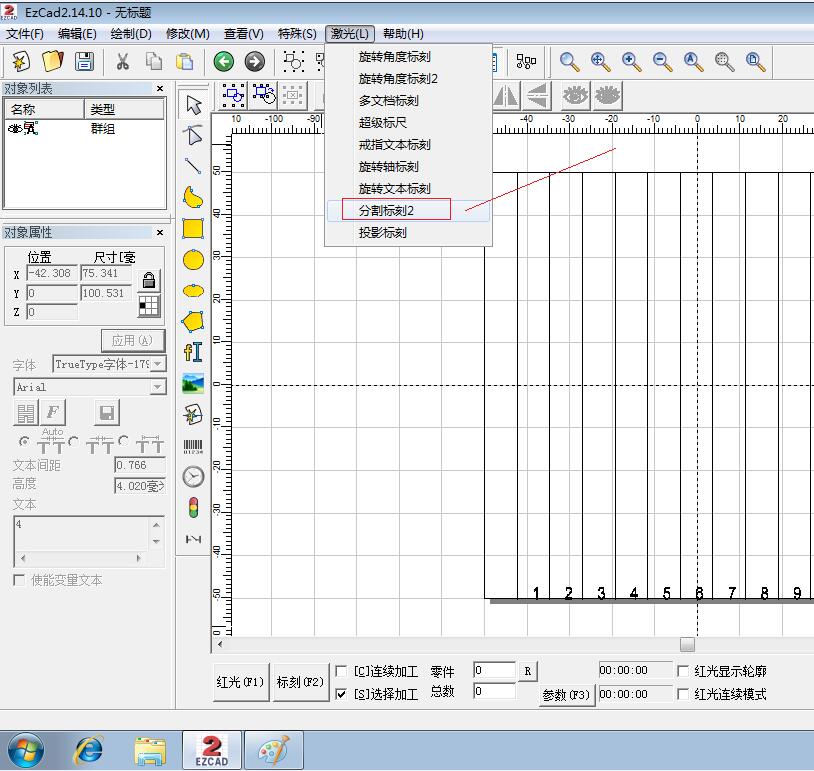Image resolution: width=814 pixels, height=771 pixels.
Task: Select the Ellipse drawing tool
Action: pos(193,260)
